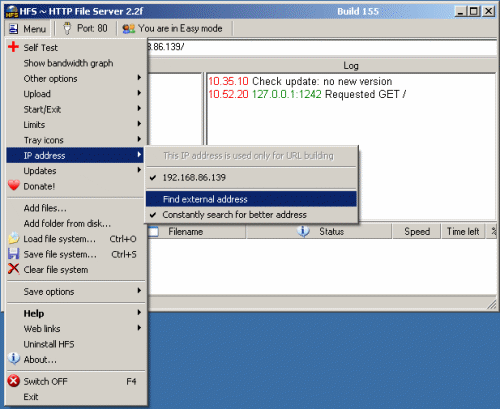The width and height of the screenshot is (500, 409).
Task: Choose Add folder from disk...
Action: coord(75,223)
